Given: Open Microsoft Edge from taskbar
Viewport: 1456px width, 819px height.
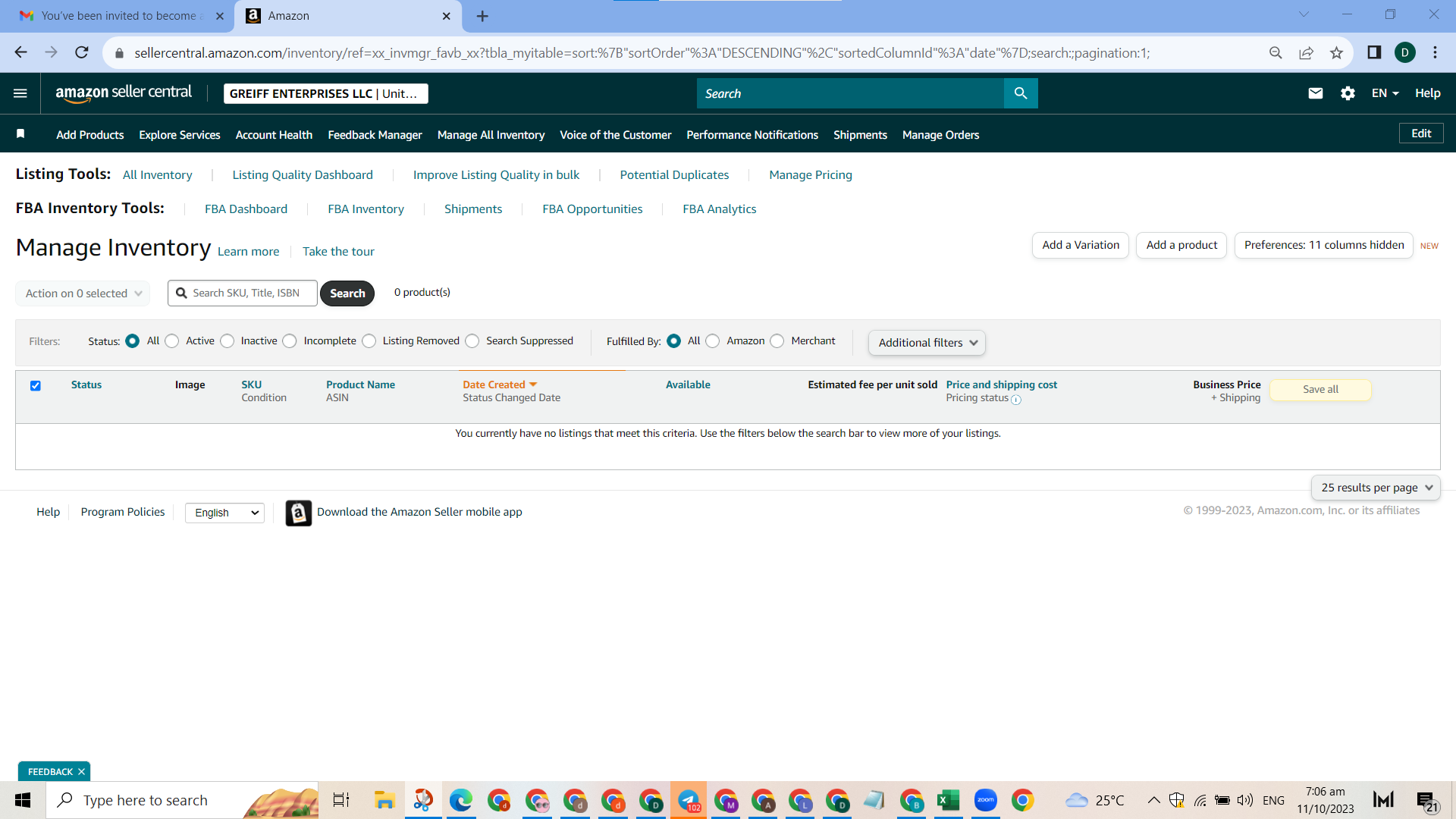Looking at the screenshot, I should 460,800.
